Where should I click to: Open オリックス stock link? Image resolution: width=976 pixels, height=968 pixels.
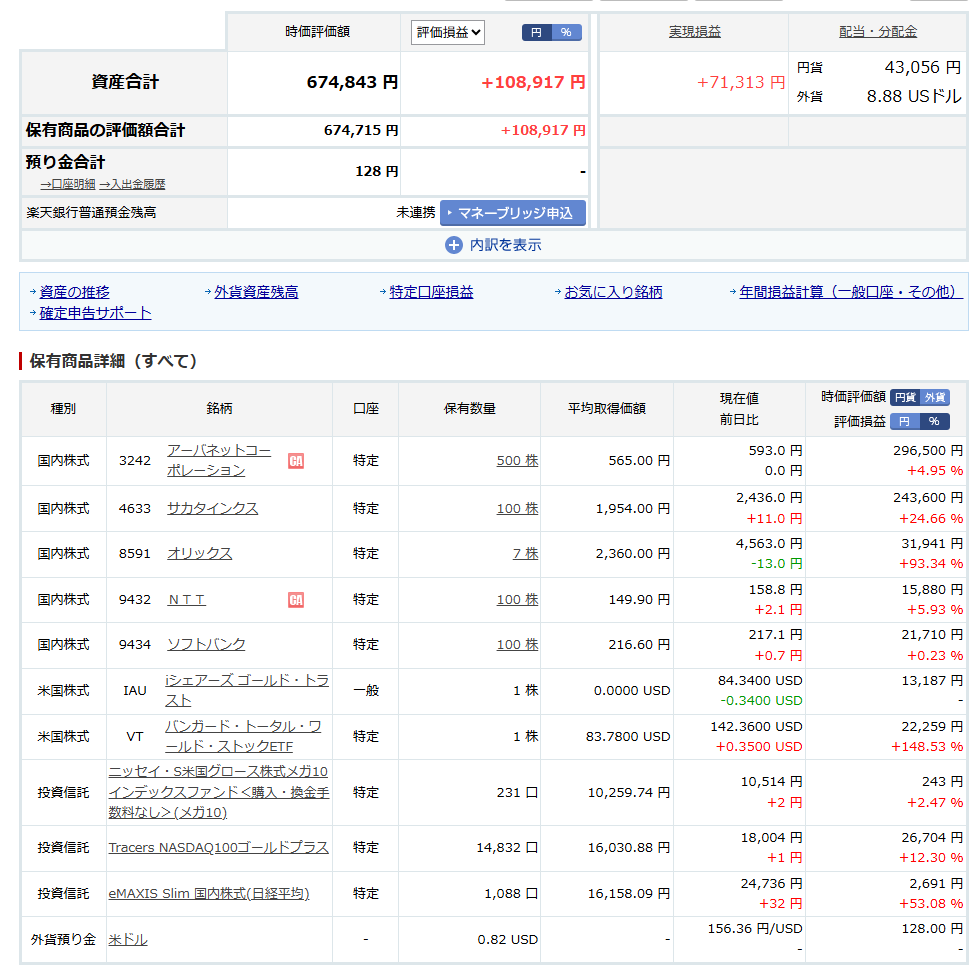click(199, 553)
